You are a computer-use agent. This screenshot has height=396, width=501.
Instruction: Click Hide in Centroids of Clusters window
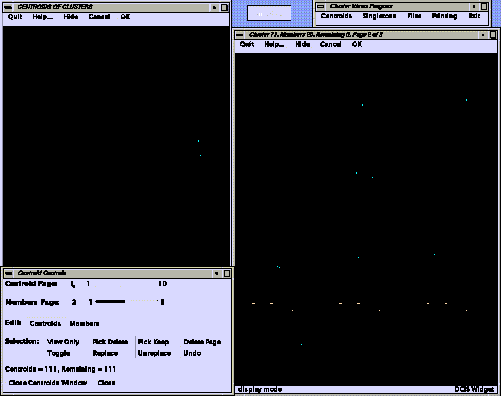71,17
